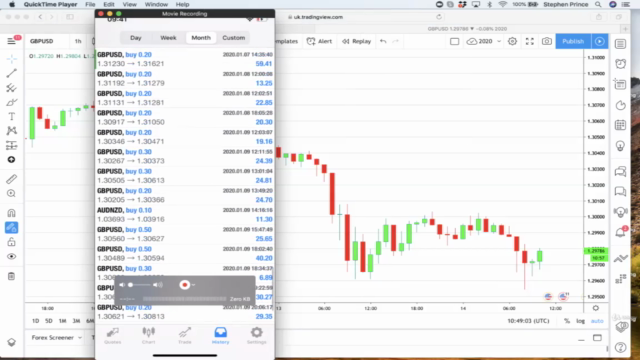Select the text annotation tool
Screen dimensions: 640x360
coord(11,117)
